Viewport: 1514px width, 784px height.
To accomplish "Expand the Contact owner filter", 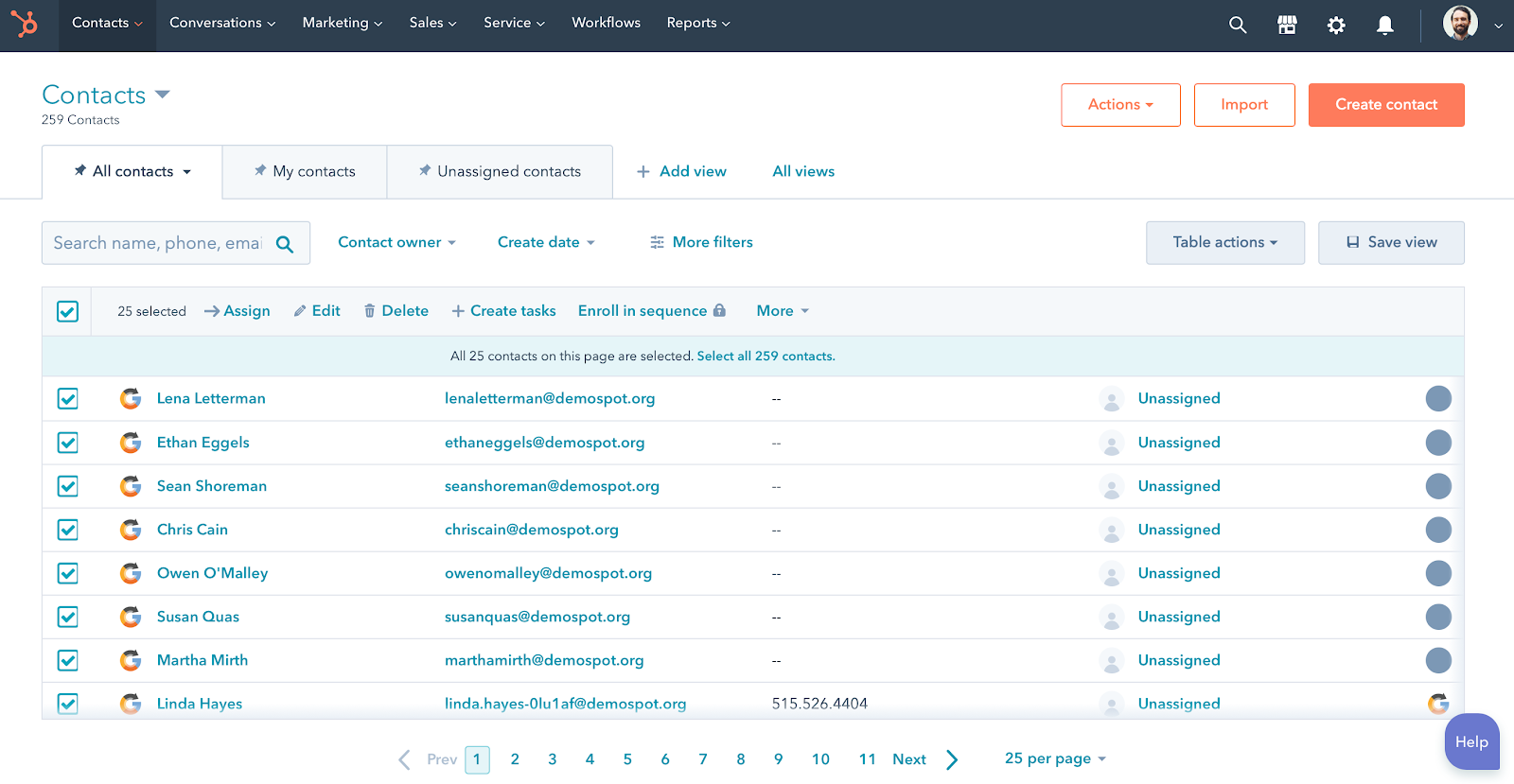I will pos(397,242).
